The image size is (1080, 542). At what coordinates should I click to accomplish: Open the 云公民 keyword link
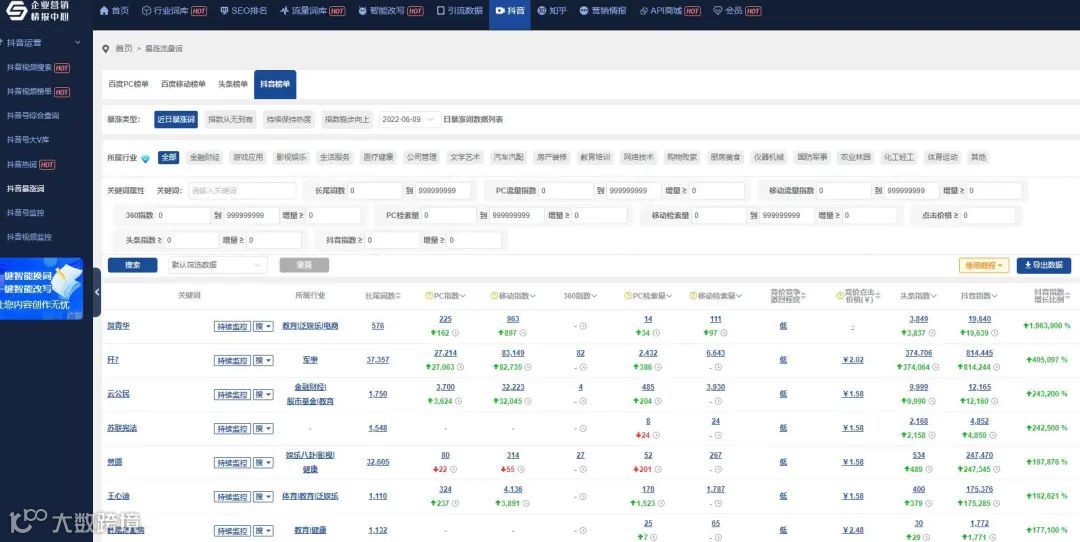118,394
